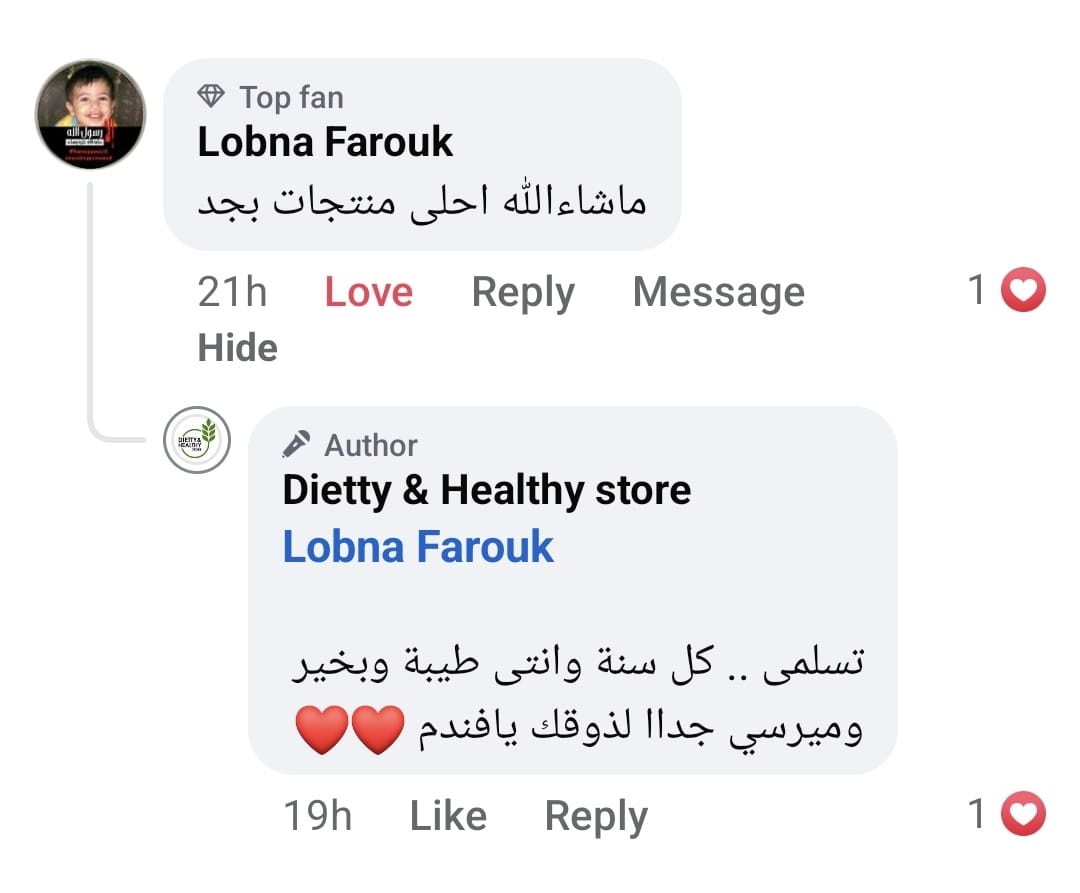
Task: Open Lobna Farouk's profile picture
Action: 90,114
